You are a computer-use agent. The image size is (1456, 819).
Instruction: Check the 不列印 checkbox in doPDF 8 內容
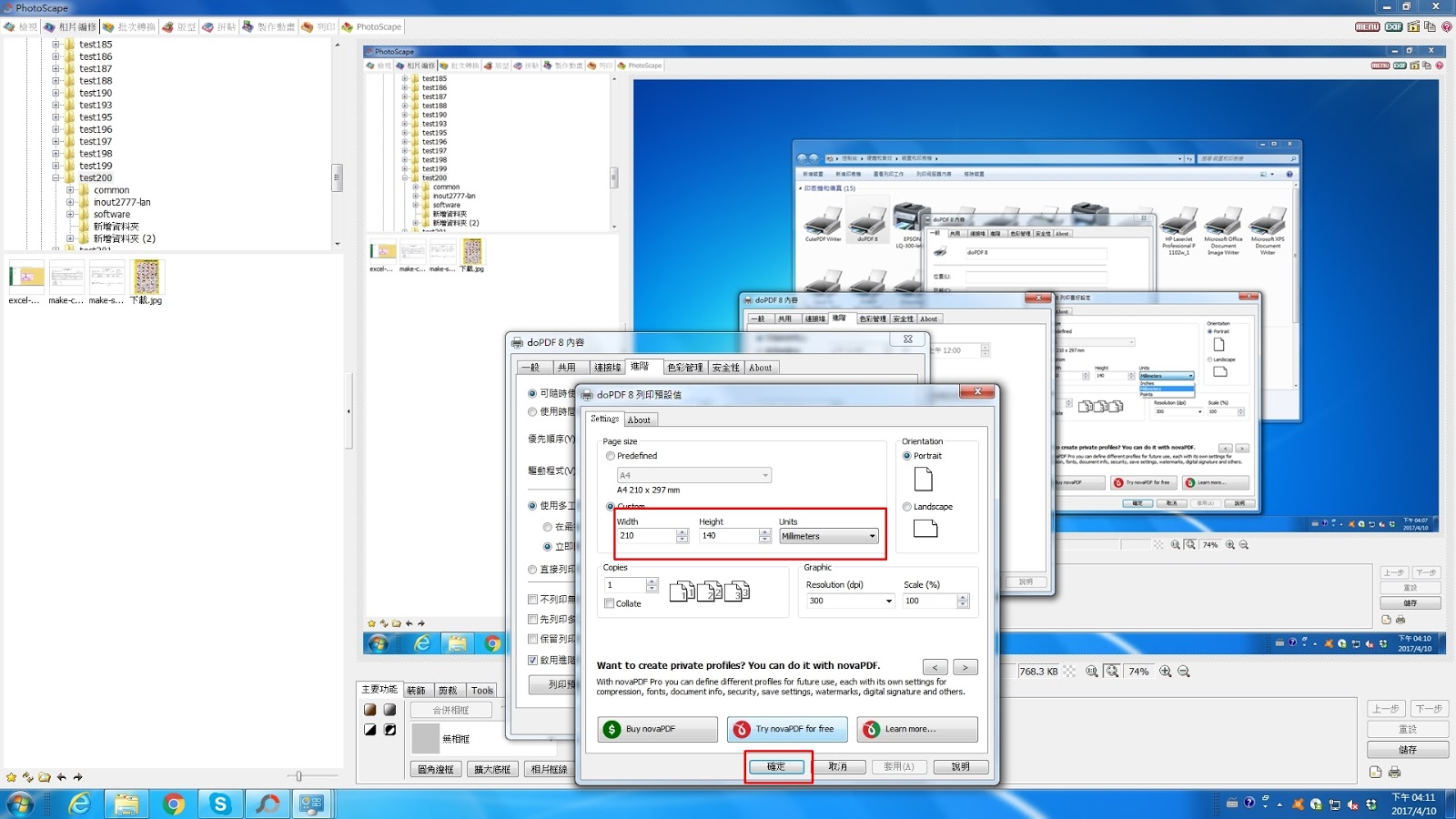pyautogui.click(x=533, y=600)
